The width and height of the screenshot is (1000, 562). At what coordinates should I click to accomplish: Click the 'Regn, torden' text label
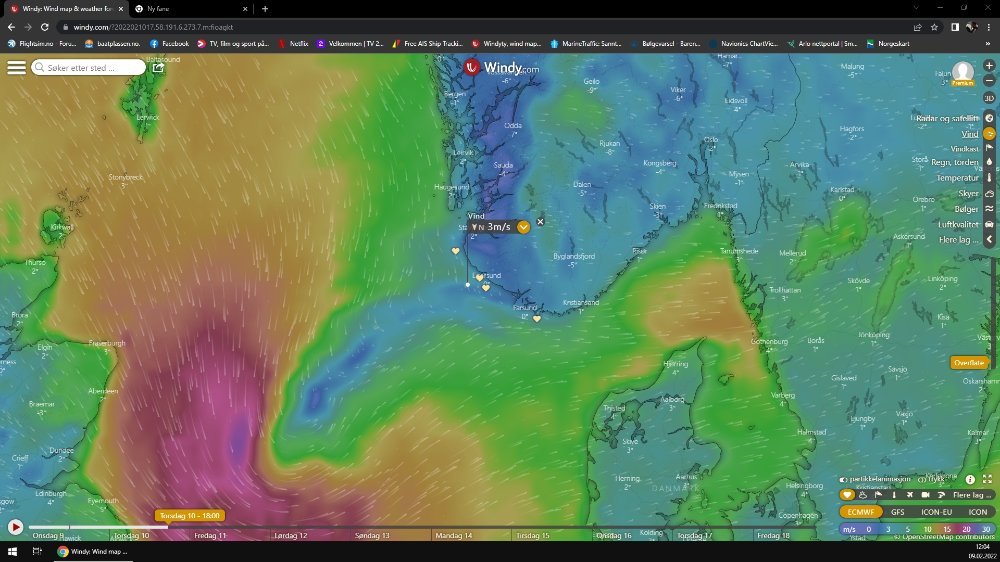[955, 163]
